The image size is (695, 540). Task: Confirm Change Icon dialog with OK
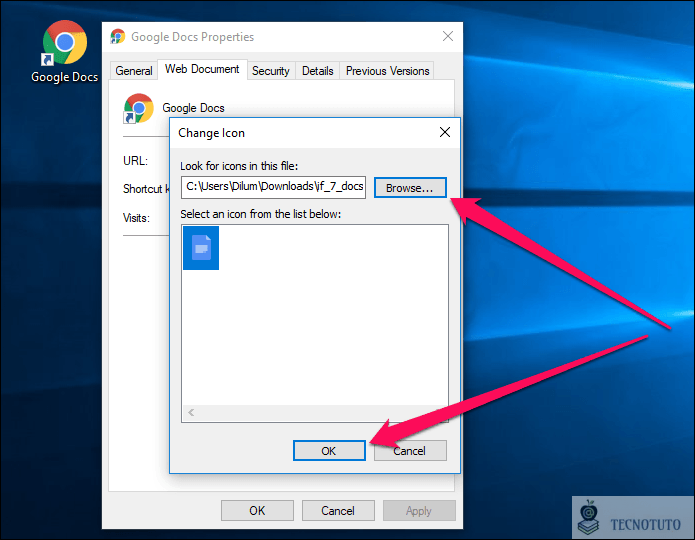click(x=329, y=450)
